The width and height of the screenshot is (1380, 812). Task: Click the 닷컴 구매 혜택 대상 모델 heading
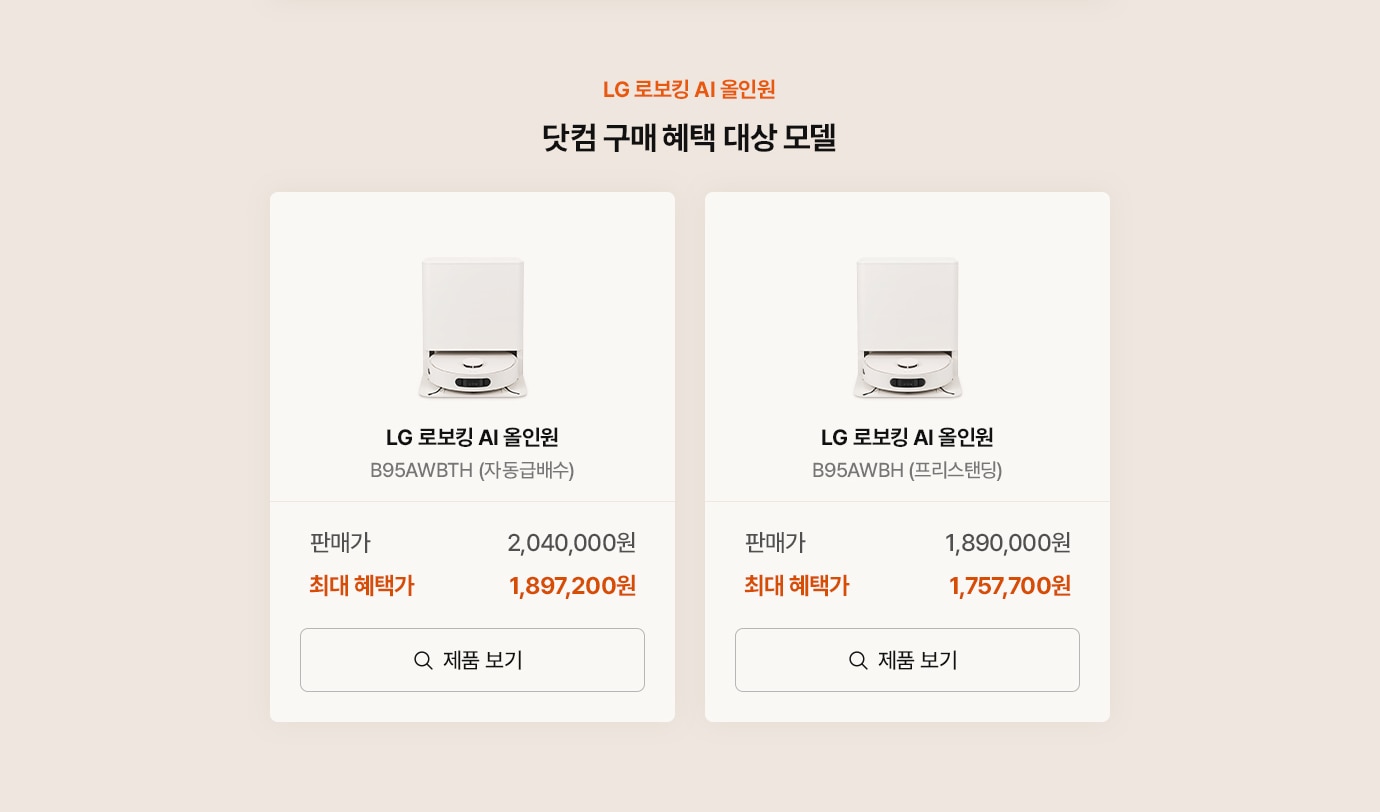click(x=689, y=137)
